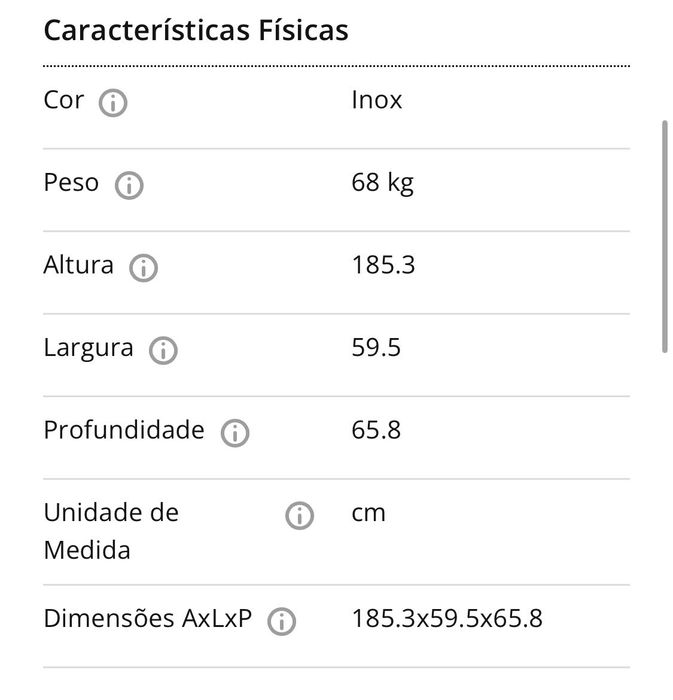Click the 68 kg weight value
673x700 pixels.
pos(382,183)
